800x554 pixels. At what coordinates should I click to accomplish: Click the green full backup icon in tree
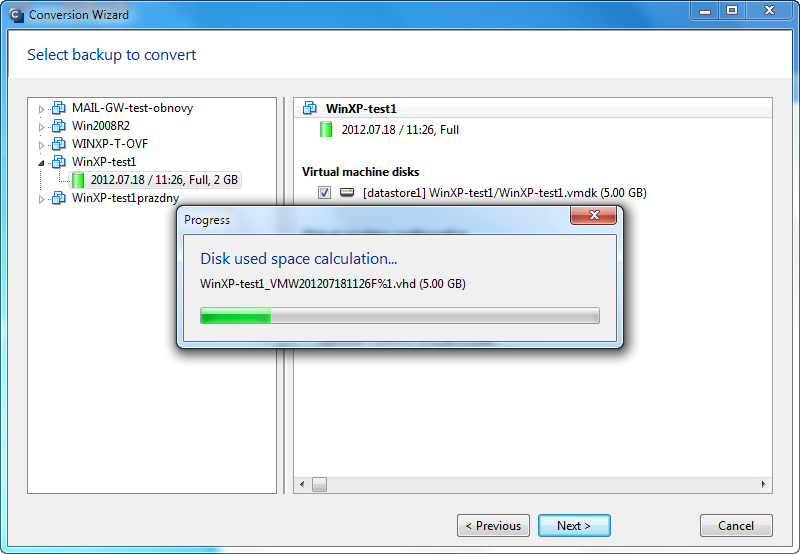click(x=78, y=180)
